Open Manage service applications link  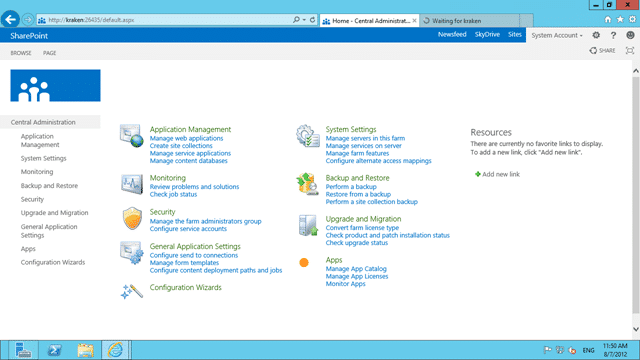tap(190, 153)
